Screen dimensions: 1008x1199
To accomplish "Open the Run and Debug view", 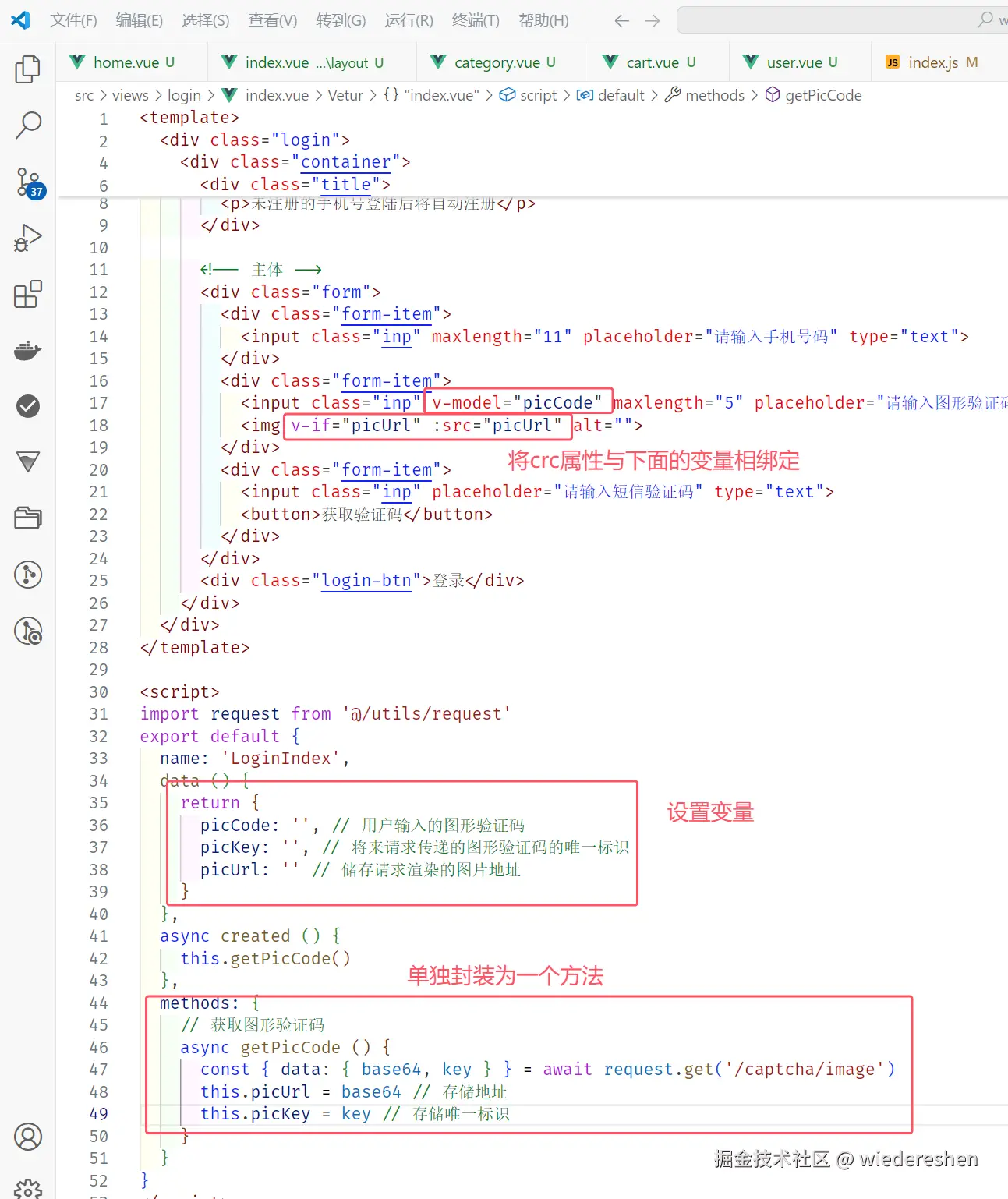I will point(28,238).
